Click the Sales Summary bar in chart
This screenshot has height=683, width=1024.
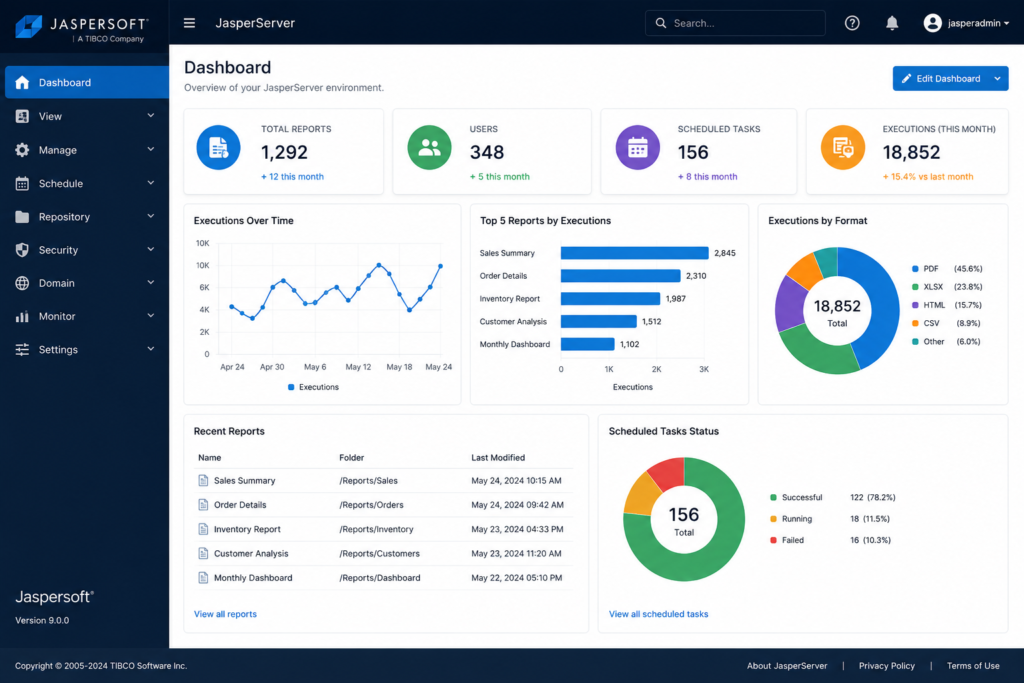point(634,253)
